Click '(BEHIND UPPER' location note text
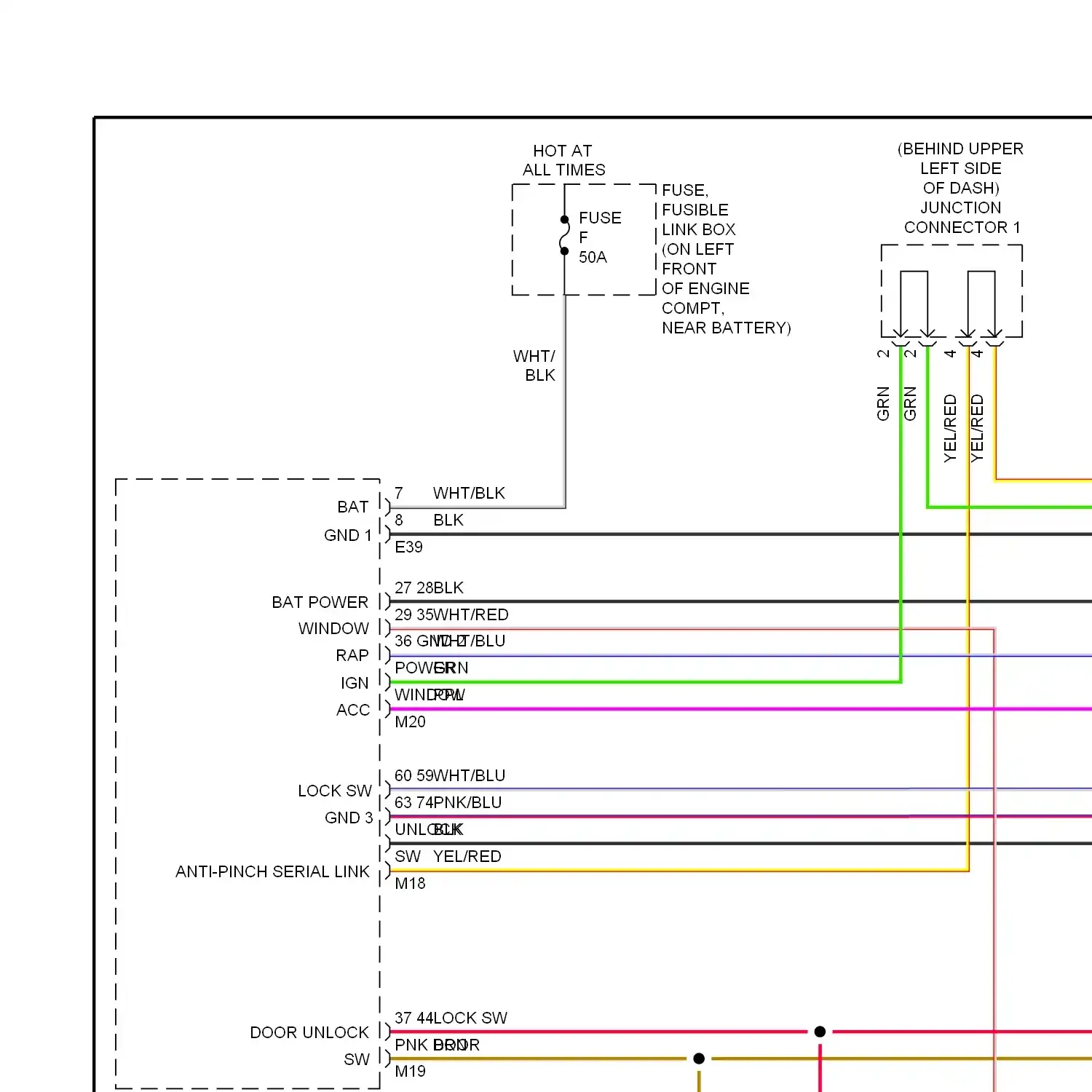 (960, 149)
